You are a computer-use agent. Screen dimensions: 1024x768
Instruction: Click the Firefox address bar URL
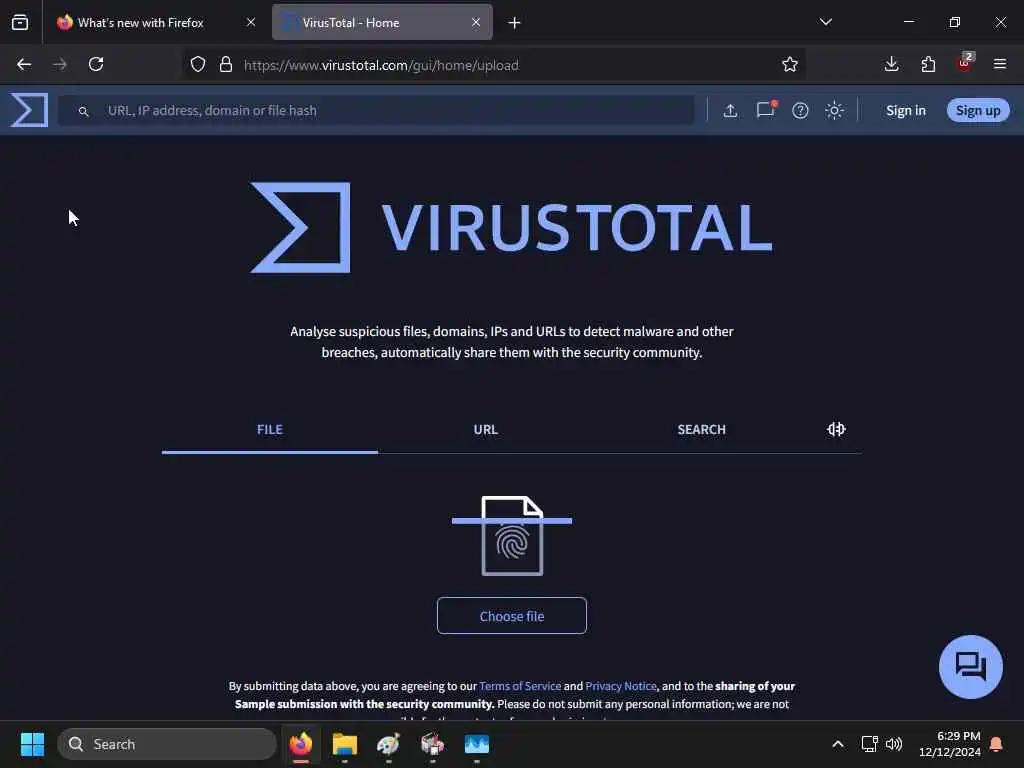(x=381, y=65)
